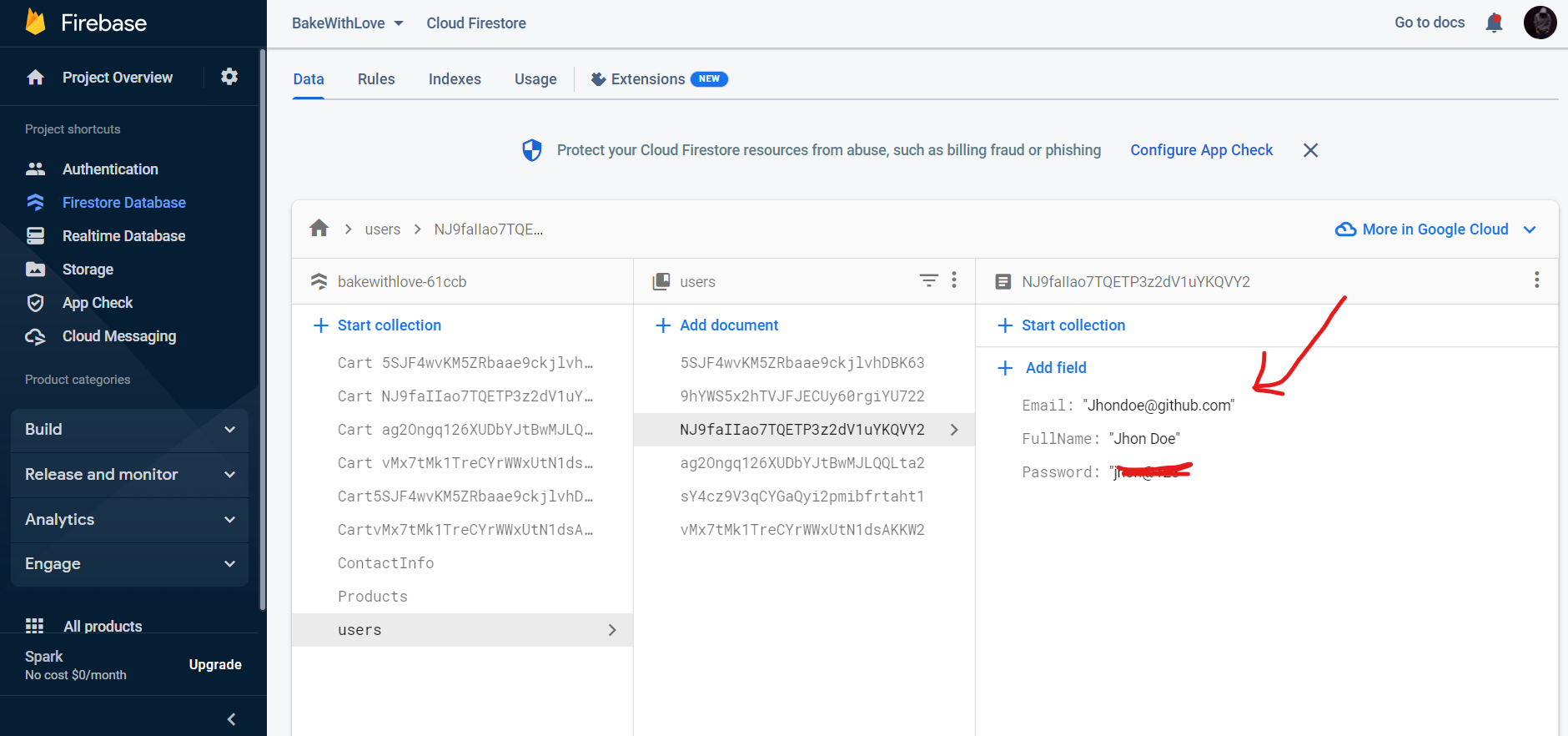Click Start collection in database column

(x=377, y=325)
